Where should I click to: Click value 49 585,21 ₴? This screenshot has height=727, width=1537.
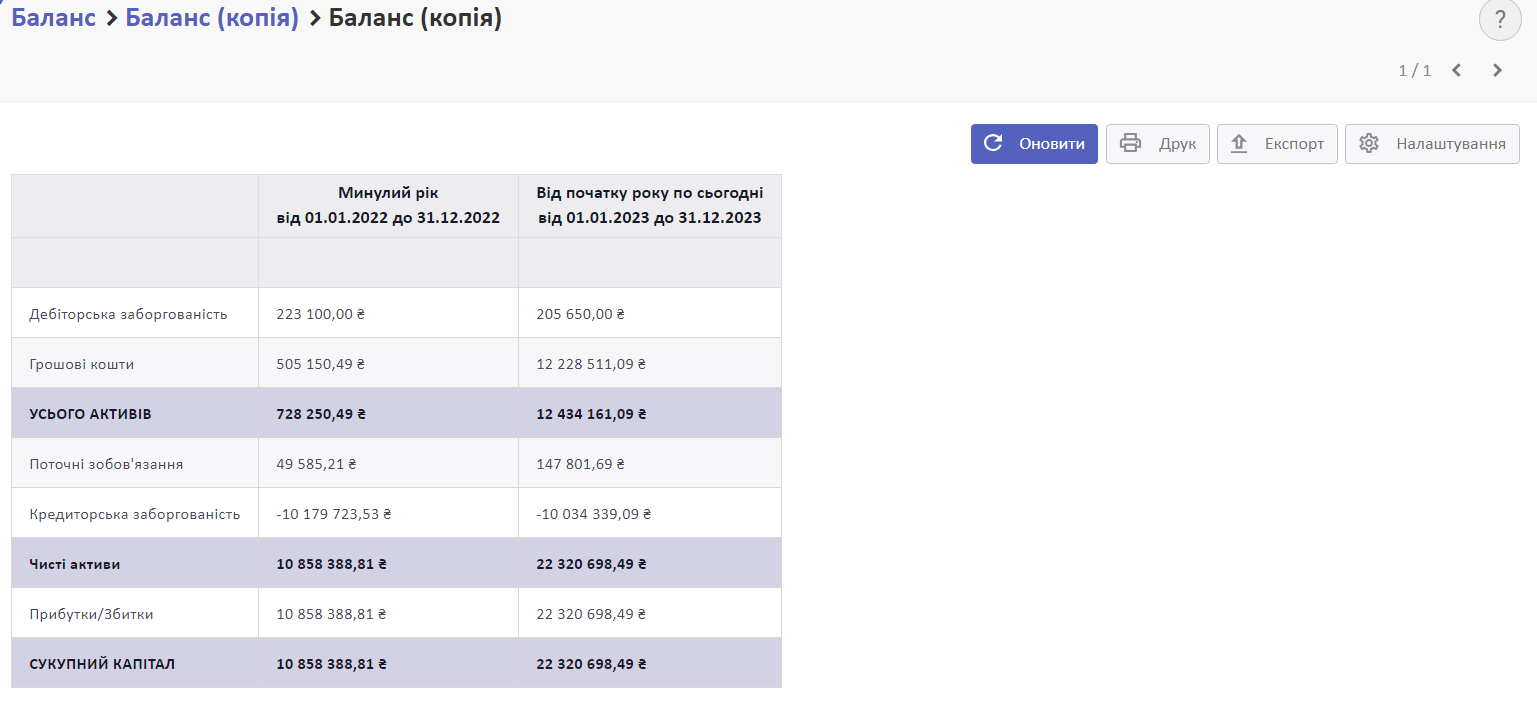click(x=316, y=464)
